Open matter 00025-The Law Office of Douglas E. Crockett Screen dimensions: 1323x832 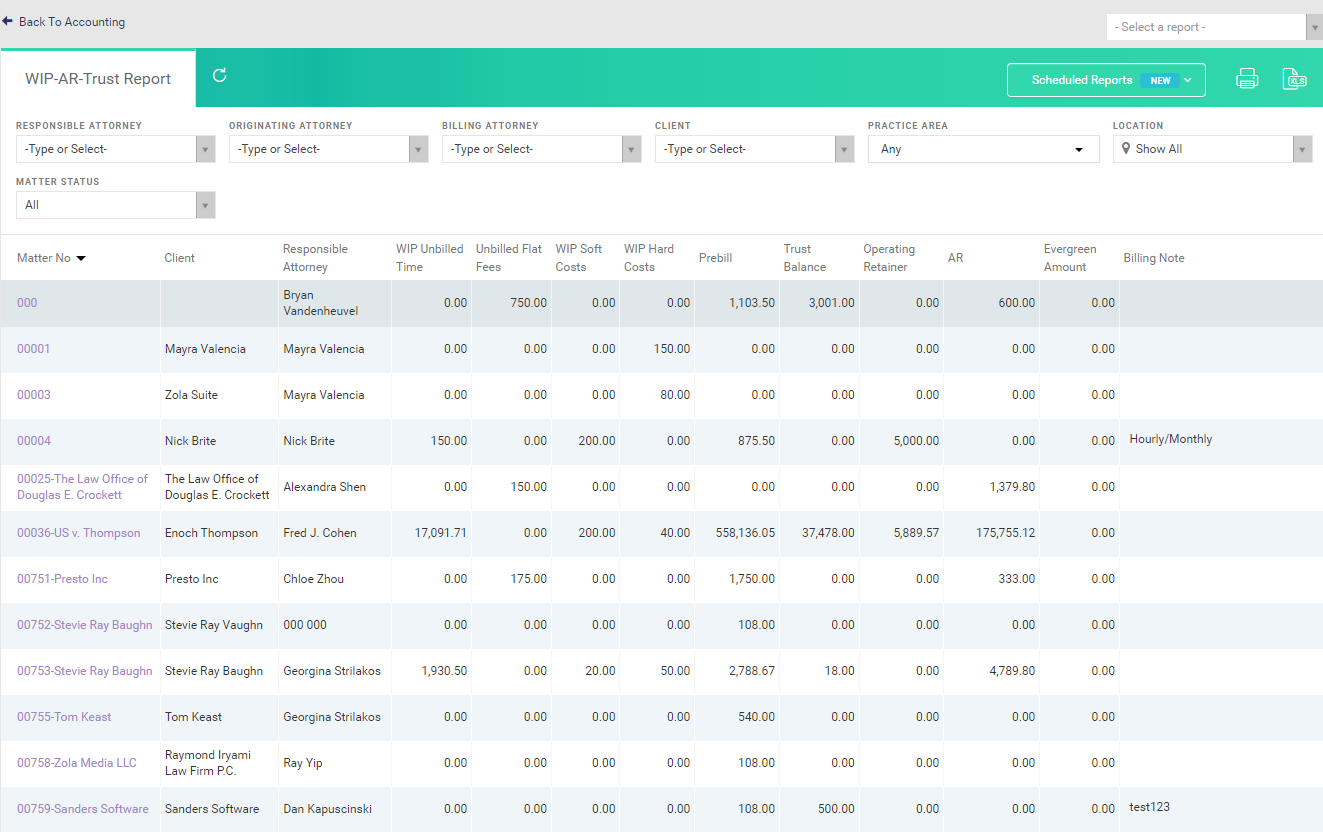tap(82, 487)
